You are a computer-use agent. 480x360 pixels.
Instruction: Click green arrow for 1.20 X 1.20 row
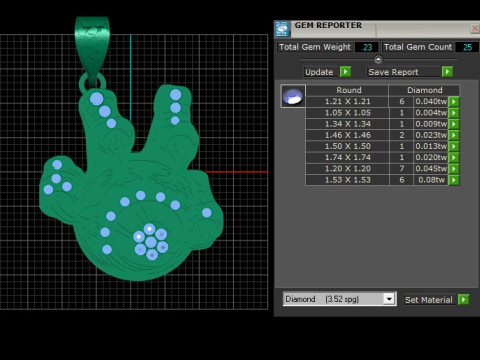(454, 169)
